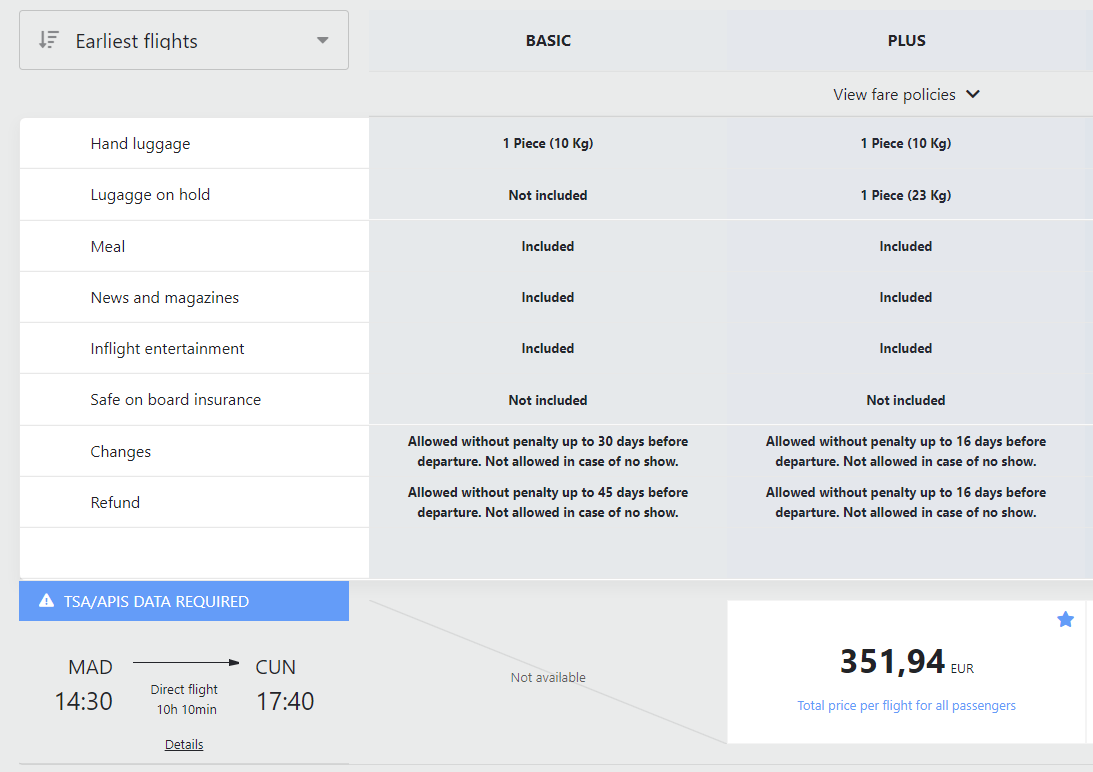Collapse View fare policies section
This screenshot has height=772, width=1093.
coord(906,94)
